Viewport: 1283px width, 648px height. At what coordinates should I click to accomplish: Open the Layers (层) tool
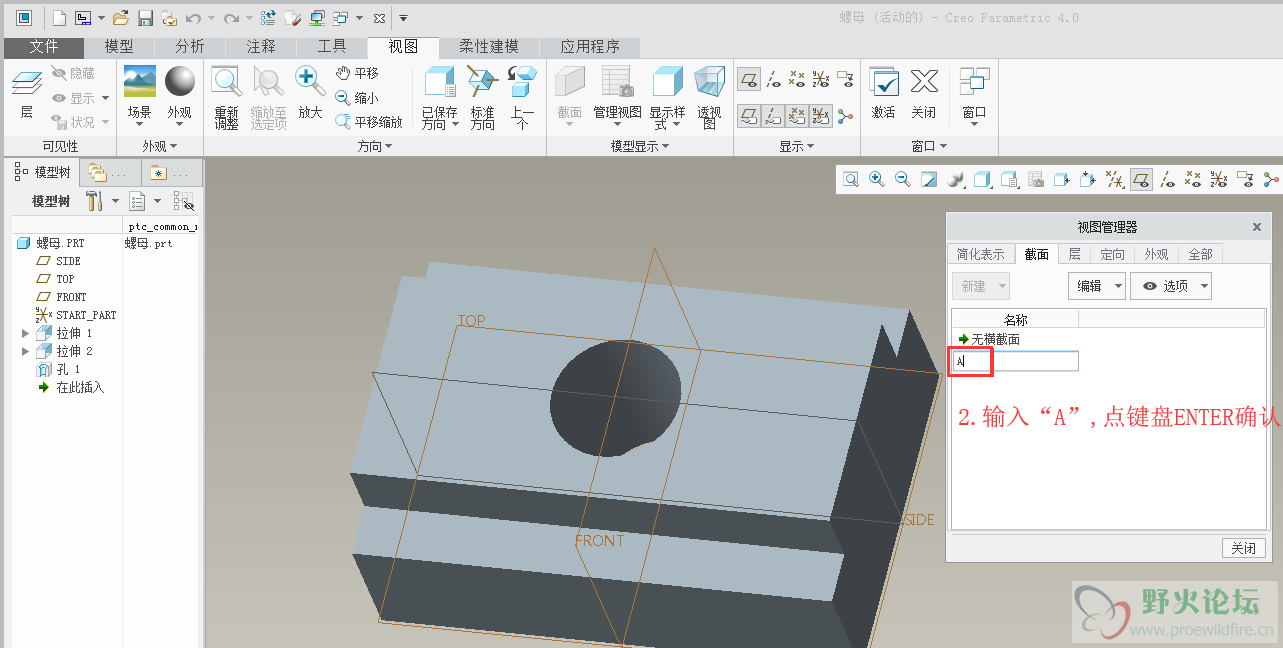[27, 95]
